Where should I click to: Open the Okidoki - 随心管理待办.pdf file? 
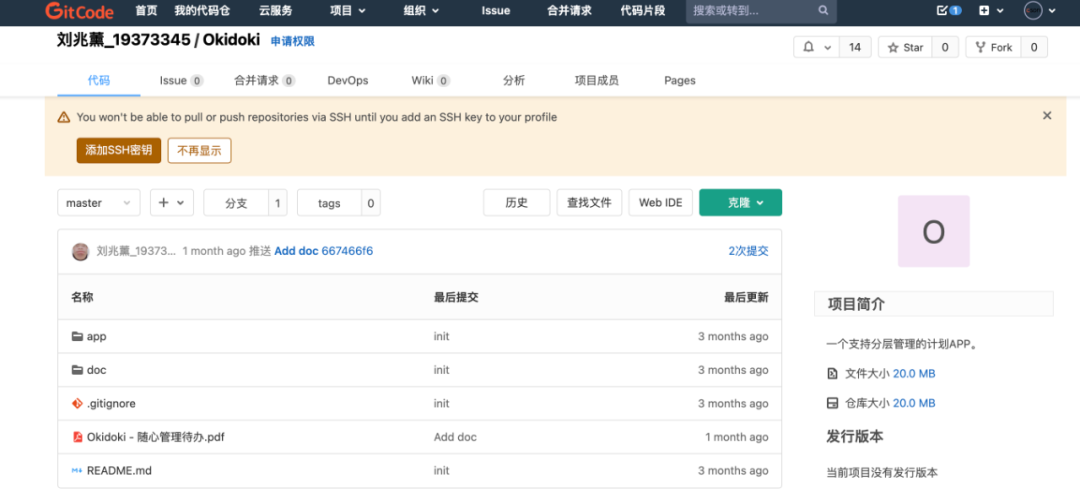coord(156,437)
